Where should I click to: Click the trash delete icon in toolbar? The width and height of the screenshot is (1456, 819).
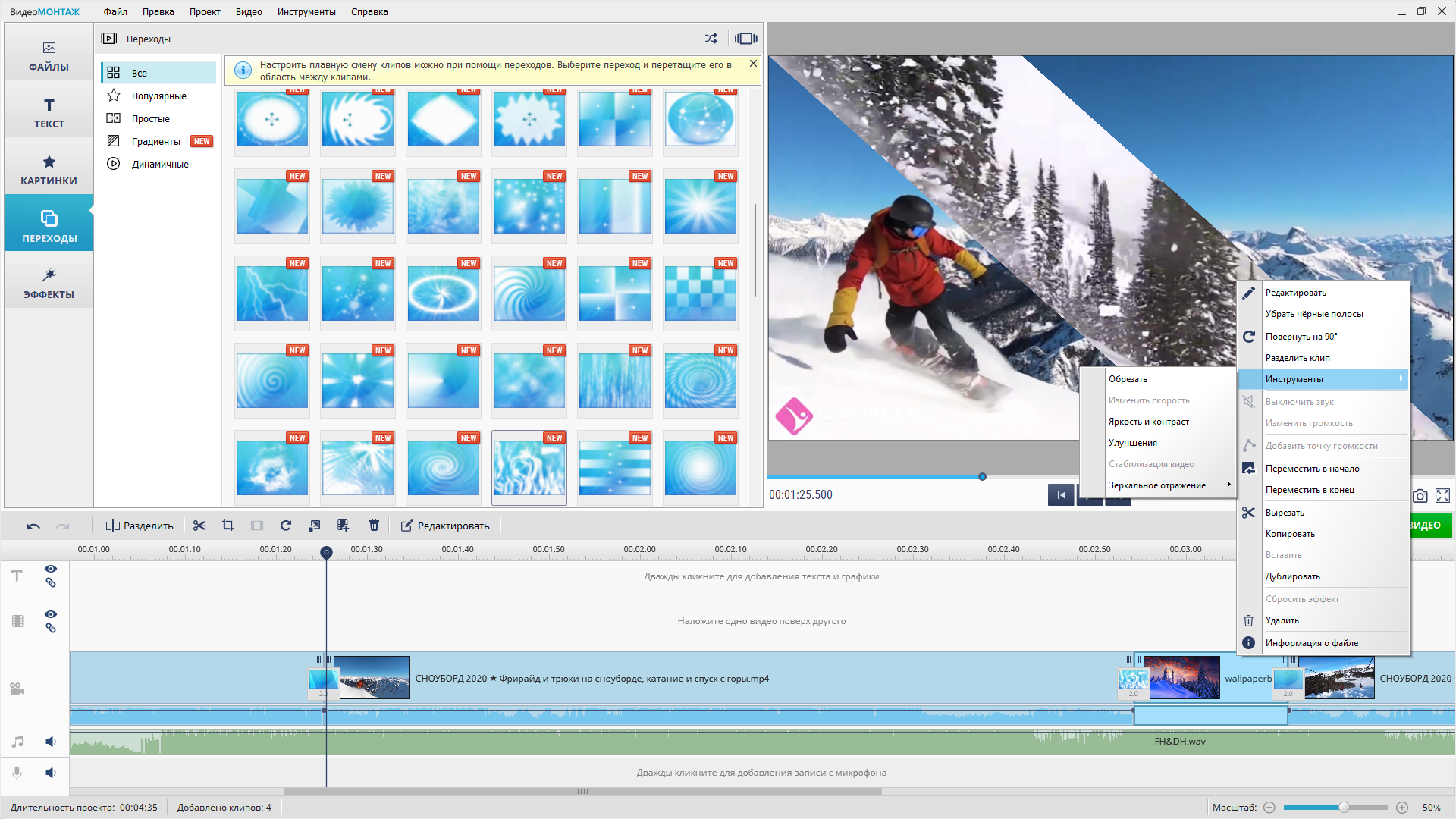pyautogui.click(x=374, y=526)
